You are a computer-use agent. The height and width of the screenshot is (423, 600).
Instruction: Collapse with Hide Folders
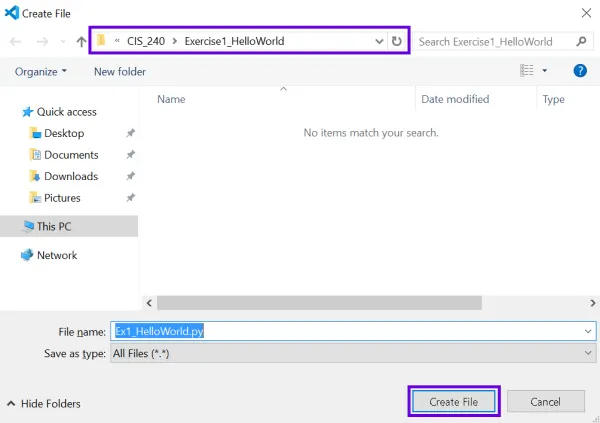point(43,403)
